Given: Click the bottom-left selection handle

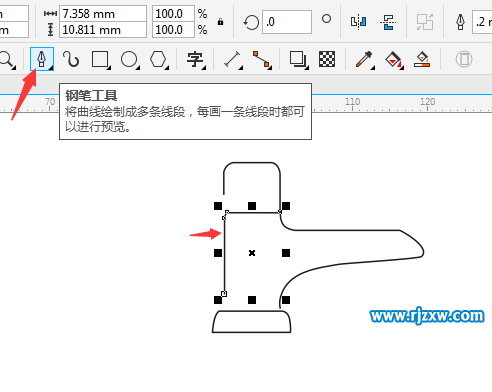Looking at the screenshot, I should (x=218, y=300).
